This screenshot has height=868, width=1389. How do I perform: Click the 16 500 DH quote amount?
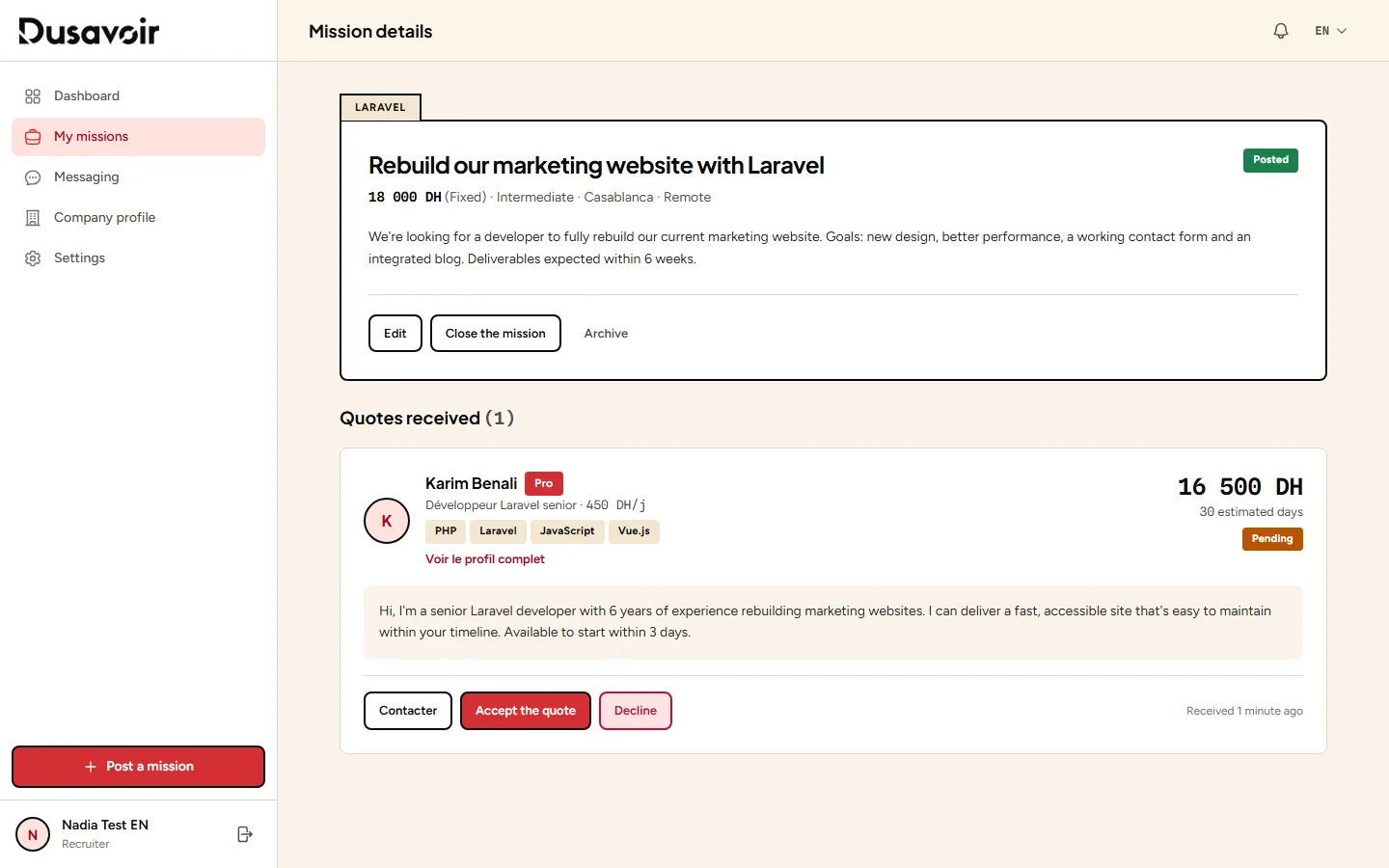point(1240,487)
